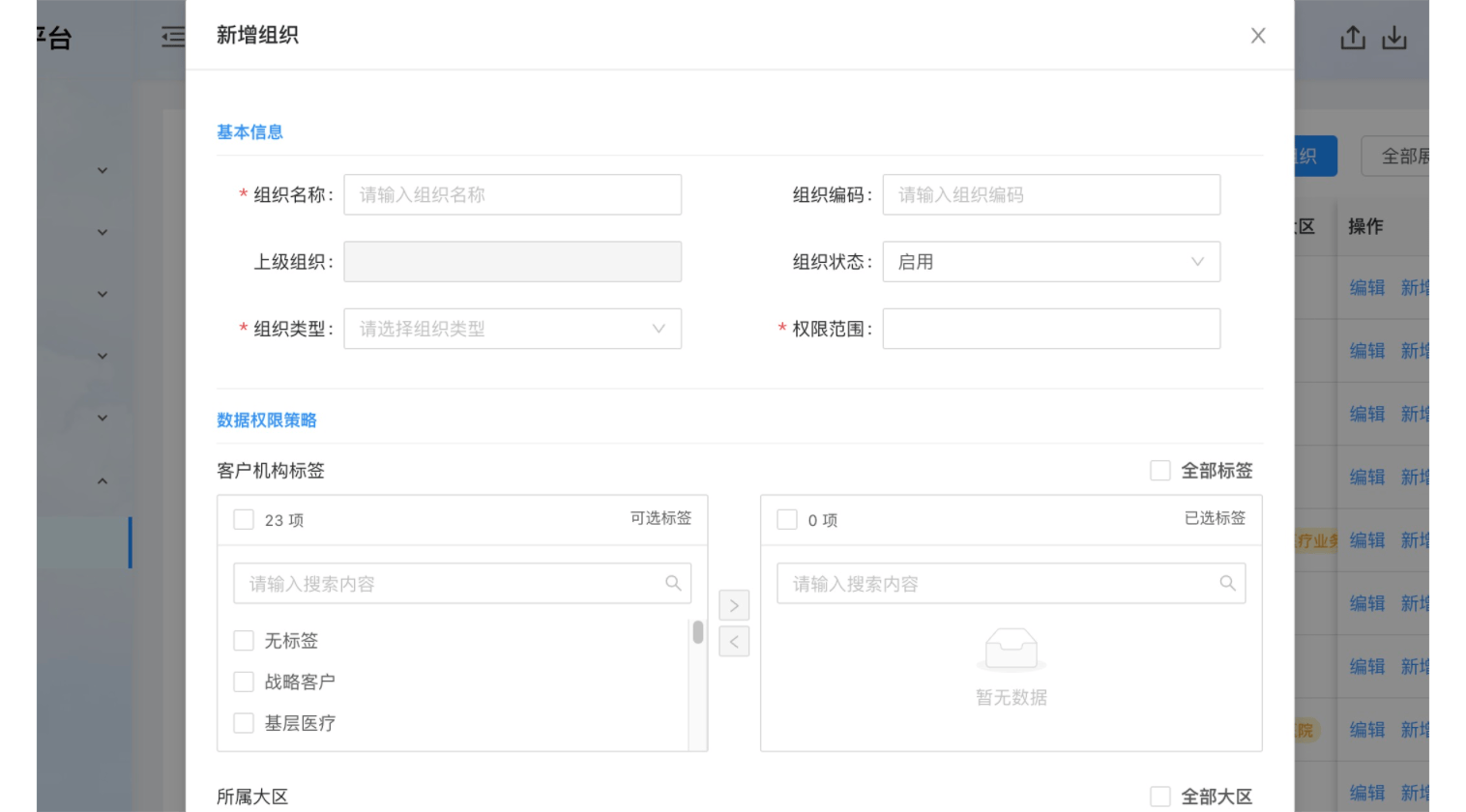The width and height of the screenshot is (1466, 812).
Task: Click the upload icon in the background header
Action: coord(1353,38)
